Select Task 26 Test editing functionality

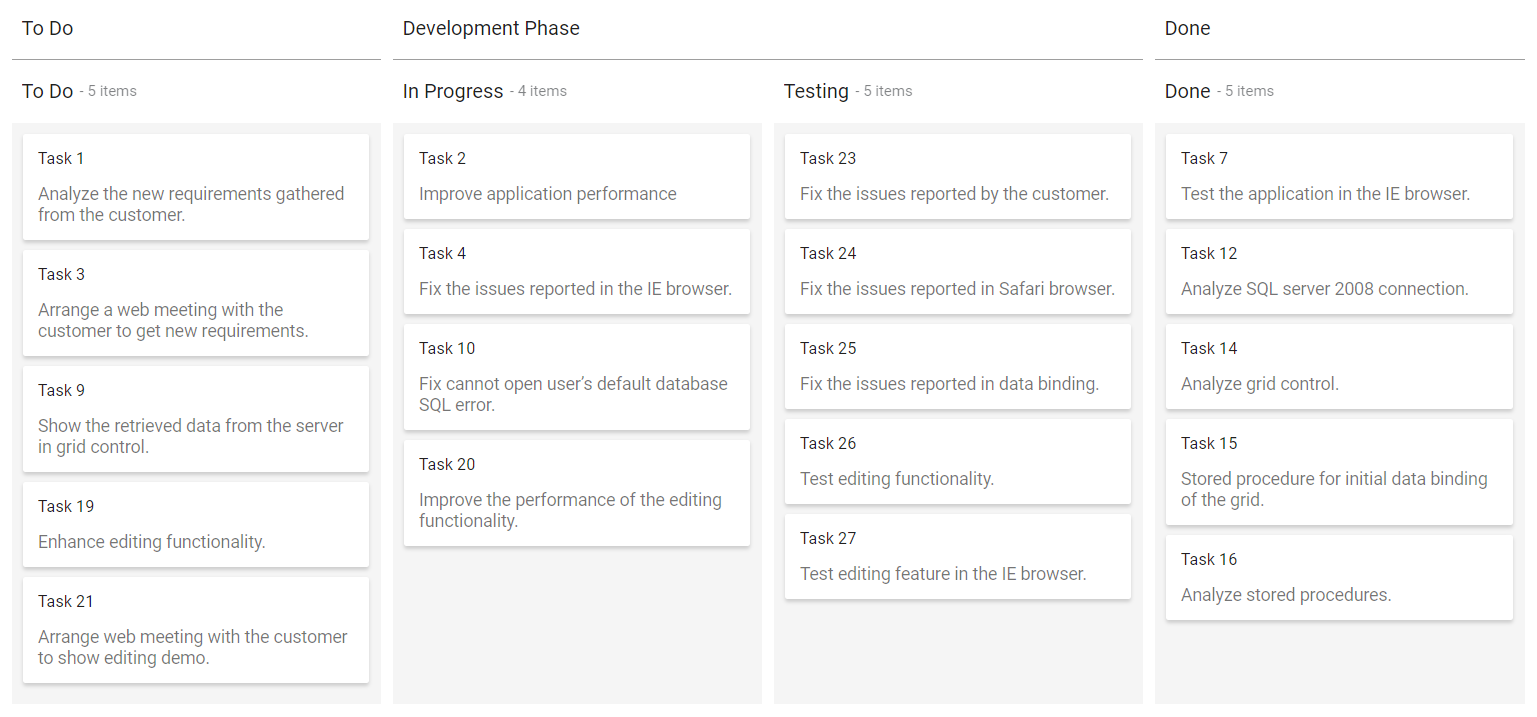[x=958, y=461]
